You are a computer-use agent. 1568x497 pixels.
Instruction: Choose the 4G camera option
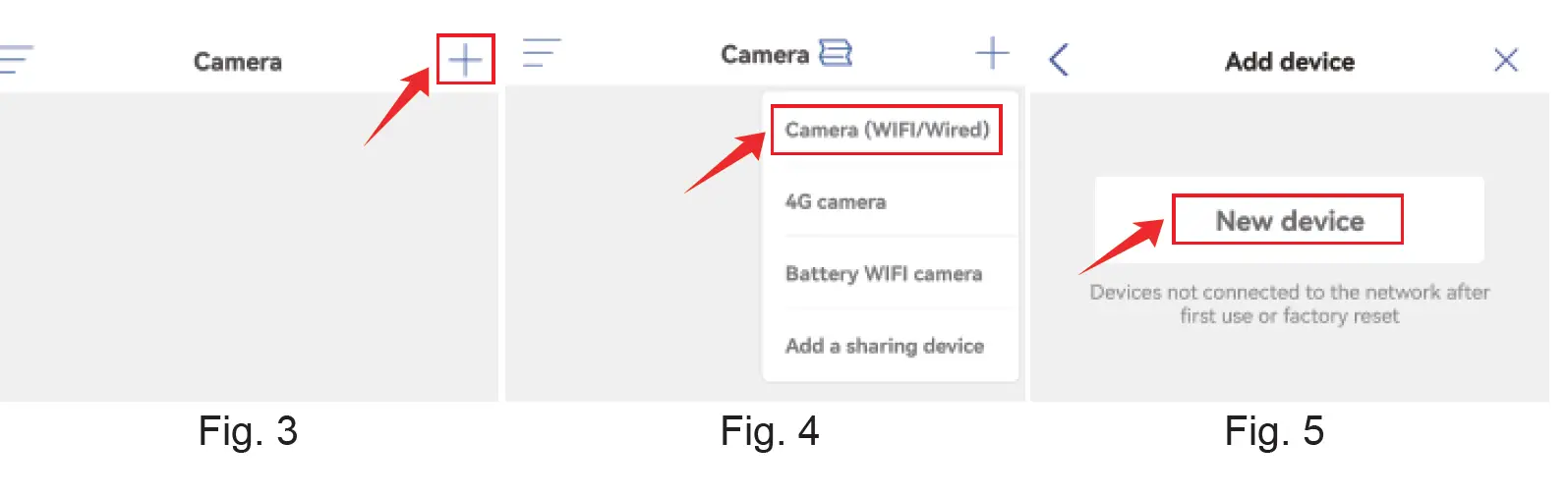tap(836, 202)
